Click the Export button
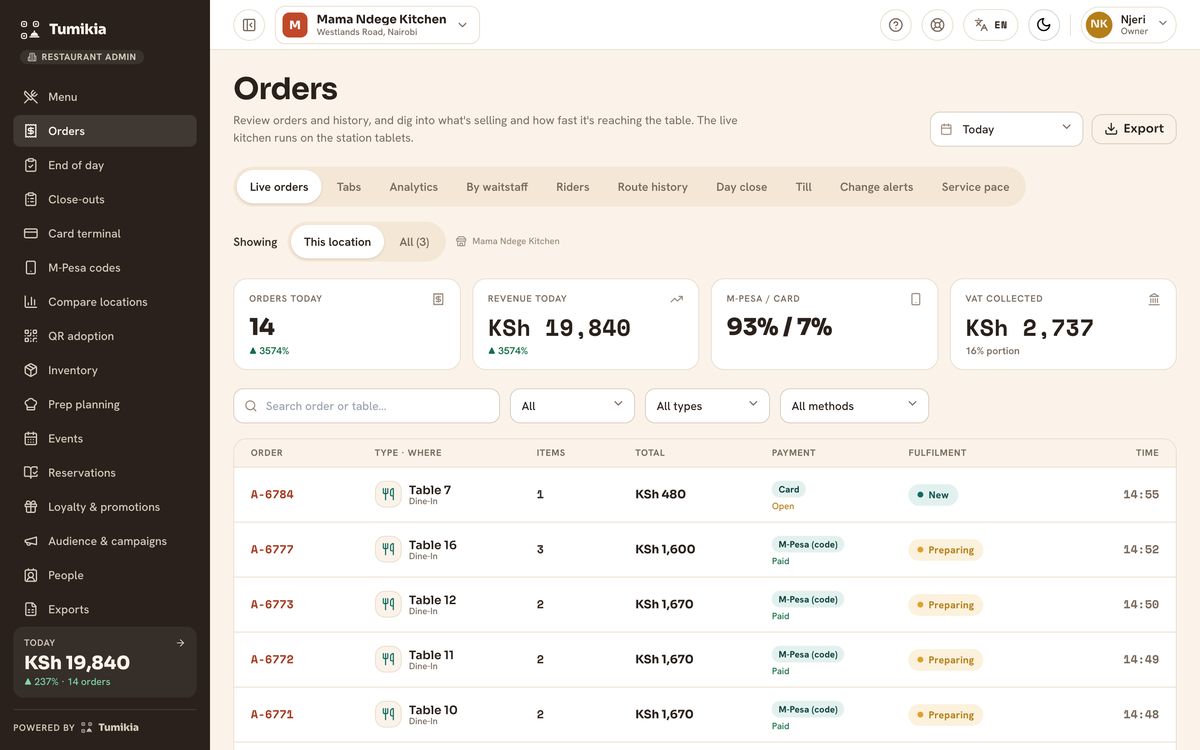Viewport: 1200px width, 750px height. click(x=1134, y=129)
